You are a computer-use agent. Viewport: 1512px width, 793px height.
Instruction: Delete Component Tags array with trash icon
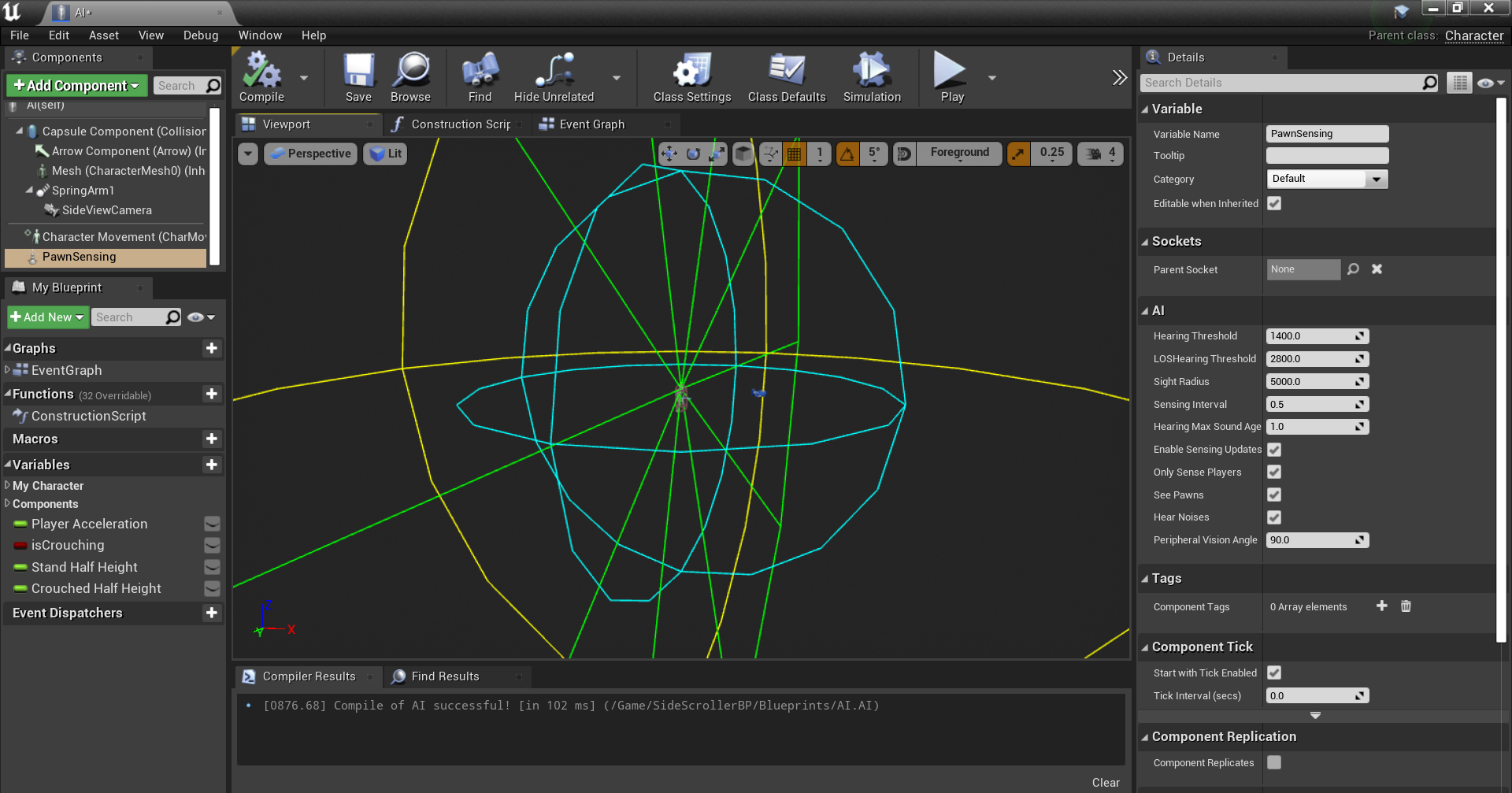[1406, 606]
